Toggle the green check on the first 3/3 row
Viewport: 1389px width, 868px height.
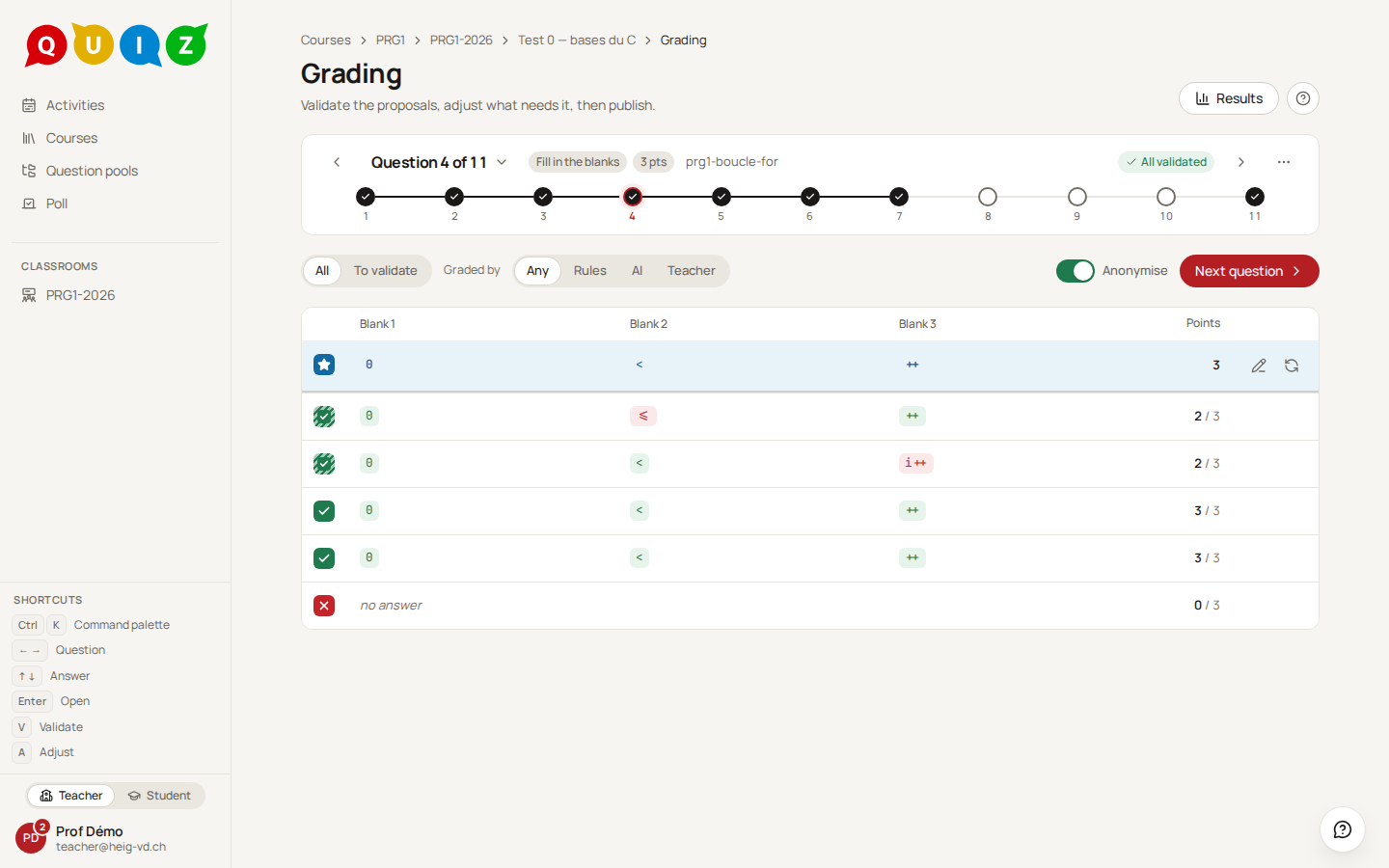(x=324, y=511)
